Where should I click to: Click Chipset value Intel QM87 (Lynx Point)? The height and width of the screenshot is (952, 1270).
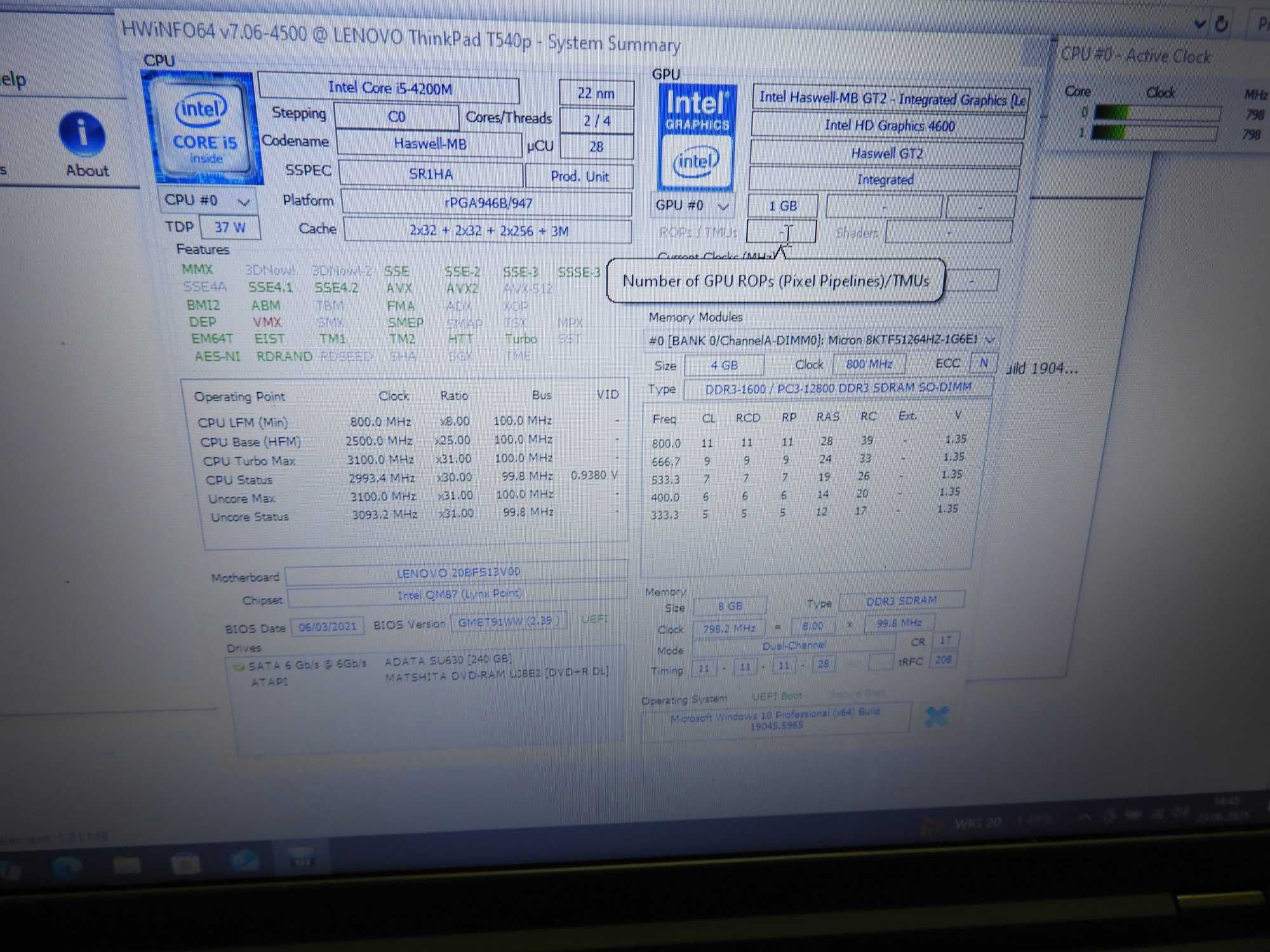[x=458, y=595]
